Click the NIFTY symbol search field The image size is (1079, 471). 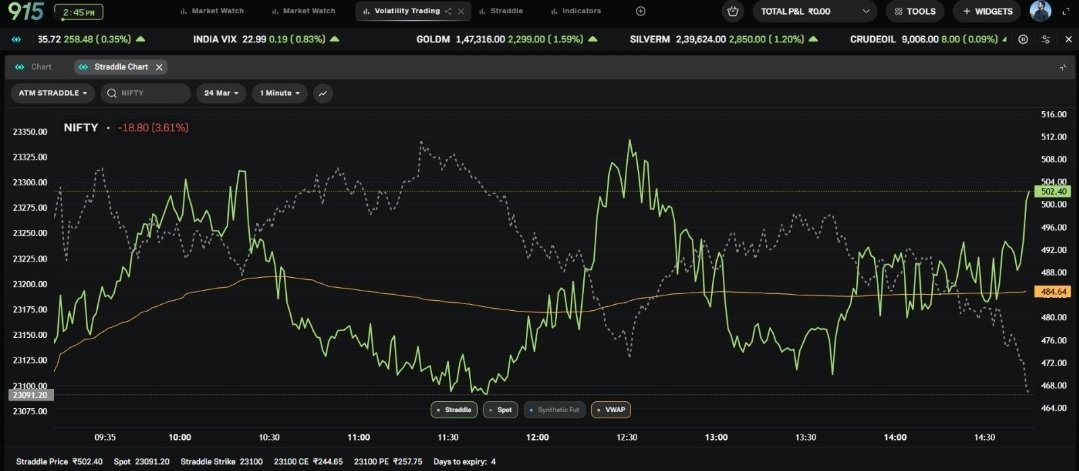point(145,93)
